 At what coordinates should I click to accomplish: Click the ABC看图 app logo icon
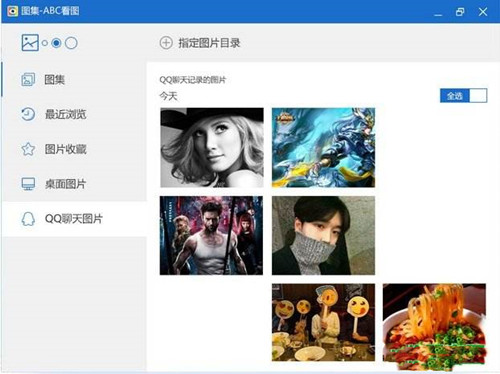coord(12,11)
